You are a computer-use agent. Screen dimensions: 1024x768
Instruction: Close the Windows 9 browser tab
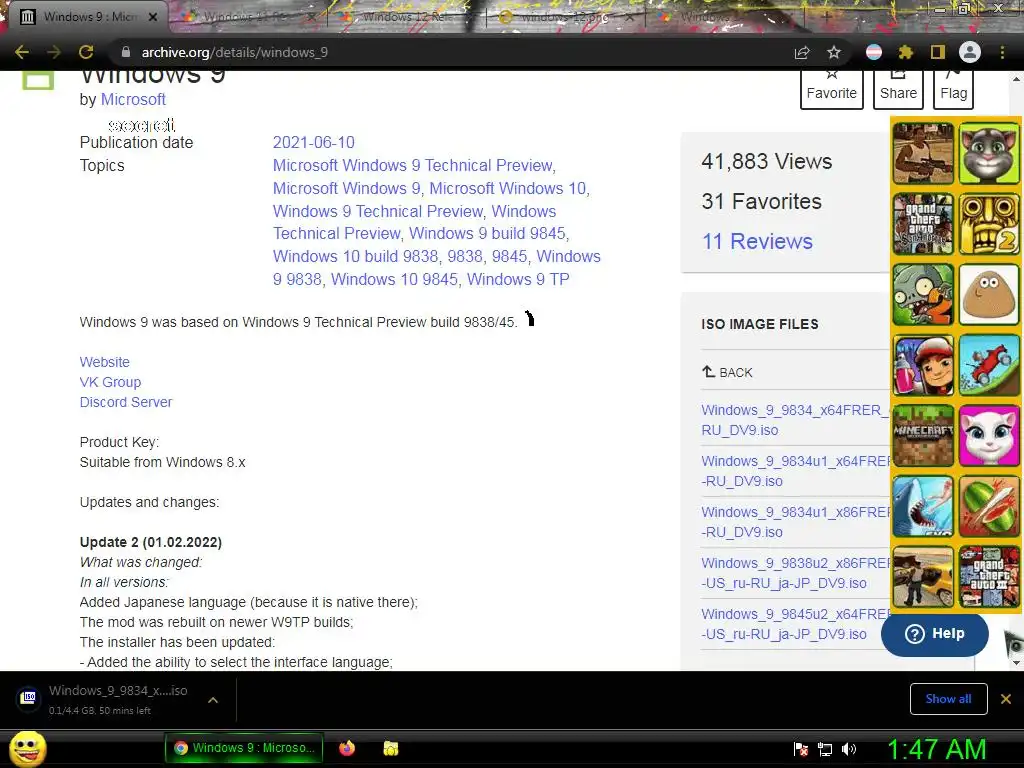pyautogui.click(x=153, y=17)
